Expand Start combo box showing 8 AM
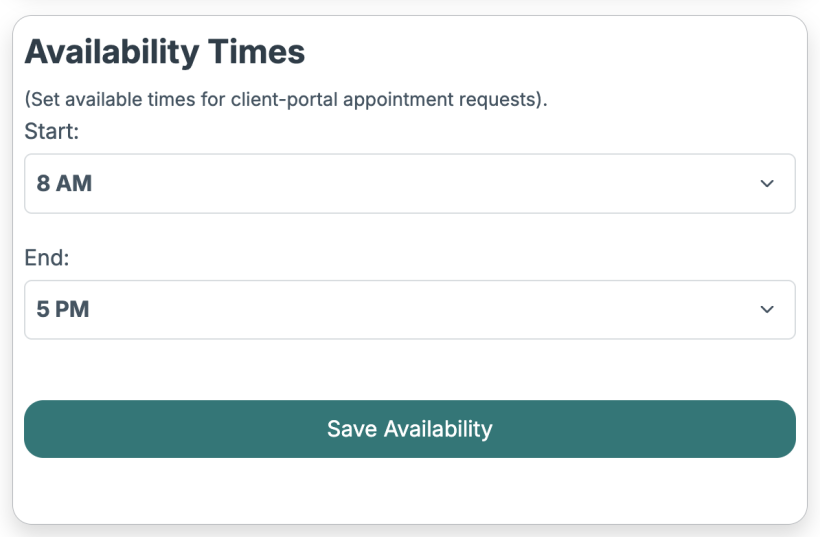Viewport: 820px width, 537px height. click(409, 184)
